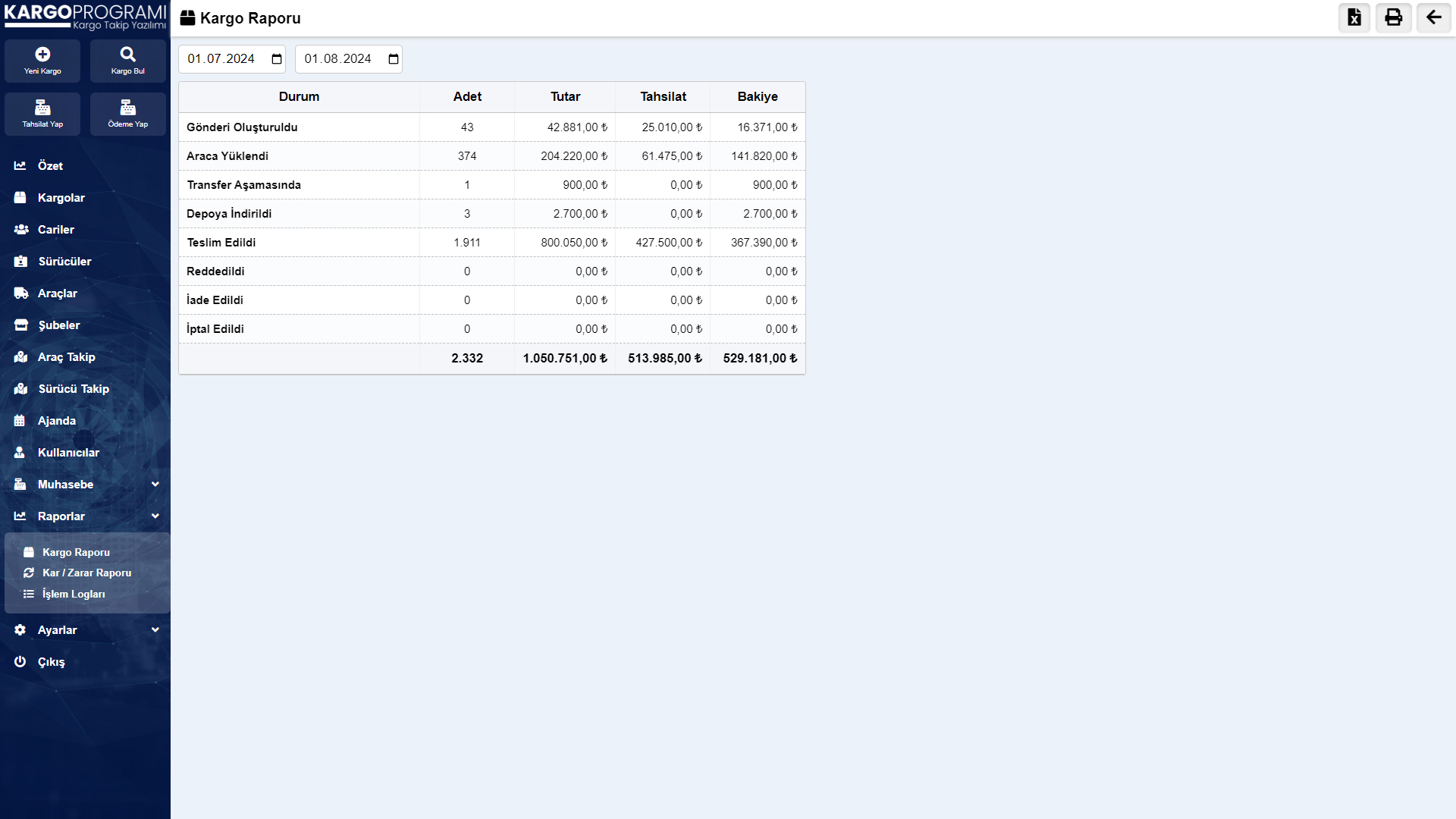Click total Tutar 1.050.751,00 ₺
This screenshot has height=819, width=1456.
(x=565, y=358)
